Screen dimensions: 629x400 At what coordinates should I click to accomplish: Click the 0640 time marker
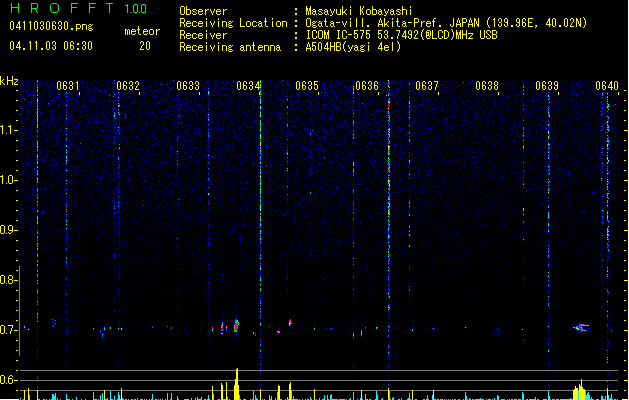607,86
